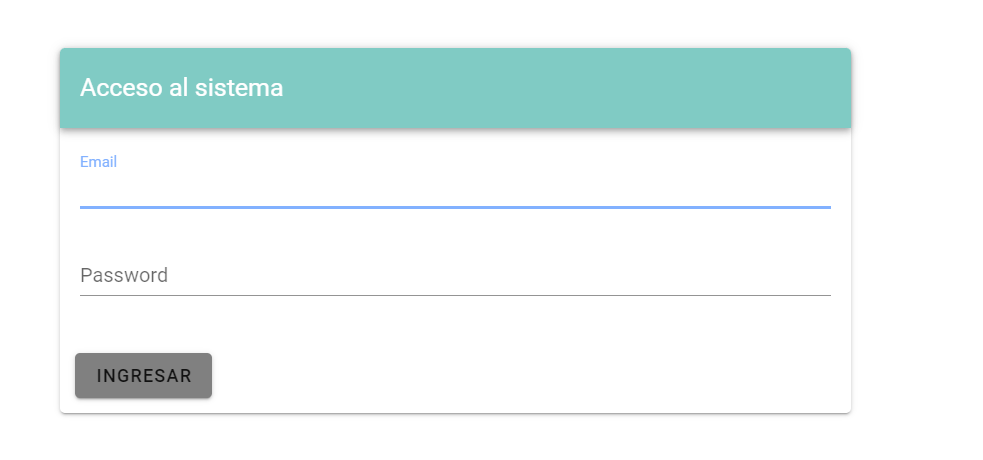
Task: Click the empty teal header area right of title
Action: click(600, 88)
